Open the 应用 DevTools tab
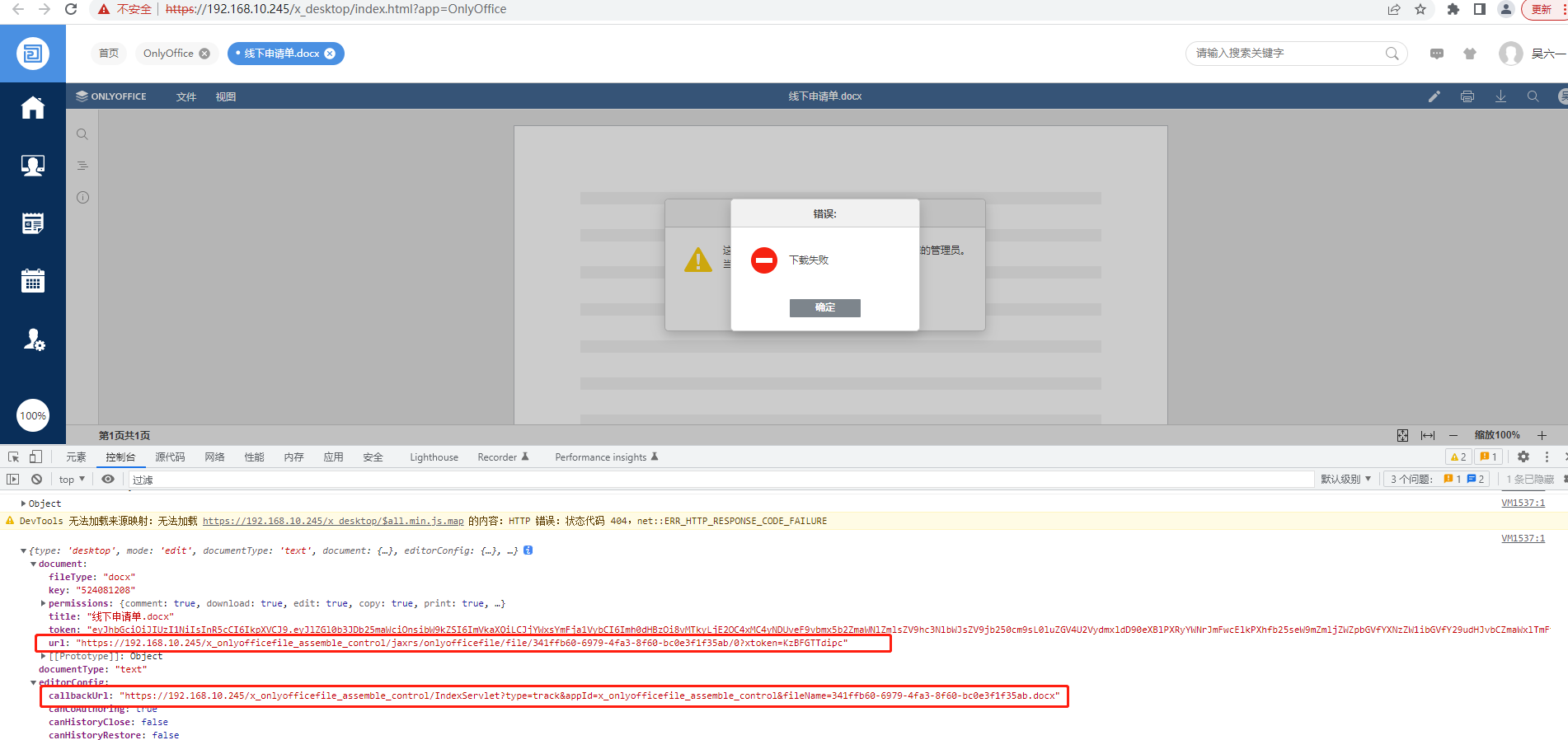Viewport: 1568px width, 740px height. [333, 457]
